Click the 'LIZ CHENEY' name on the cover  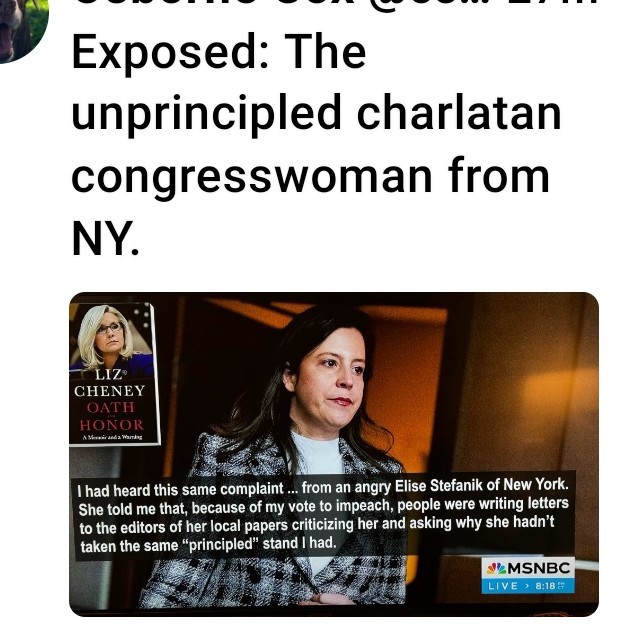click(110, 382)
